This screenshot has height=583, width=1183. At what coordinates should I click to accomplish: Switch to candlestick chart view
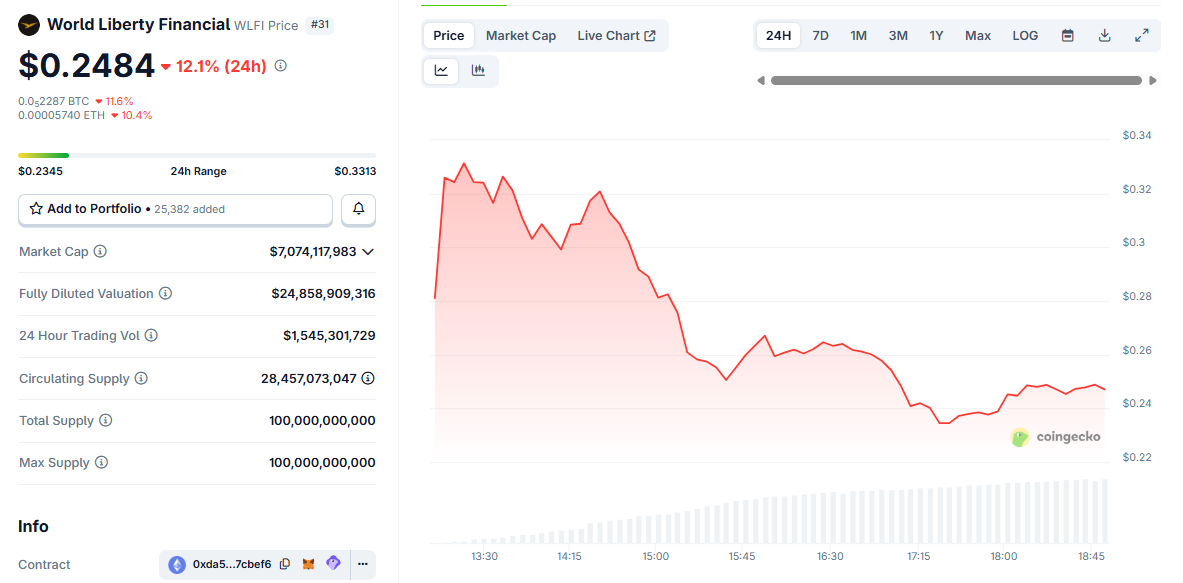(478, 70)
